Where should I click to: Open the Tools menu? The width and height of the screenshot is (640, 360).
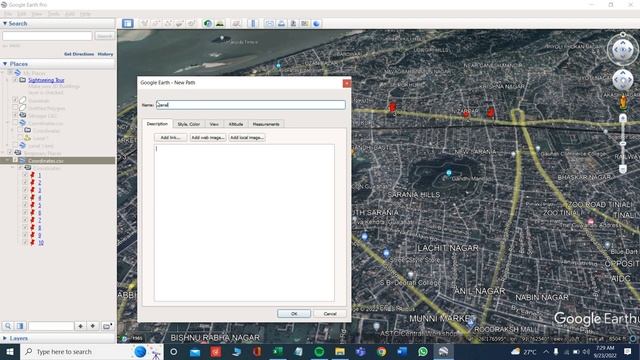tap(53, 14)
